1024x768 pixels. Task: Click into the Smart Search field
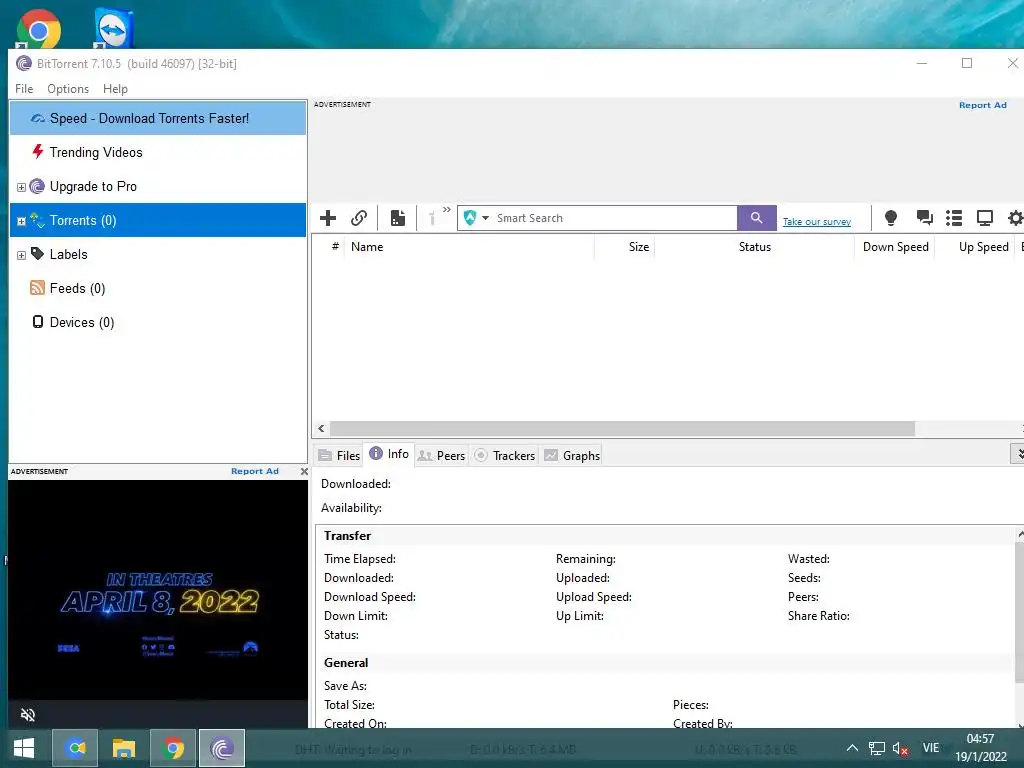point(614,218)
